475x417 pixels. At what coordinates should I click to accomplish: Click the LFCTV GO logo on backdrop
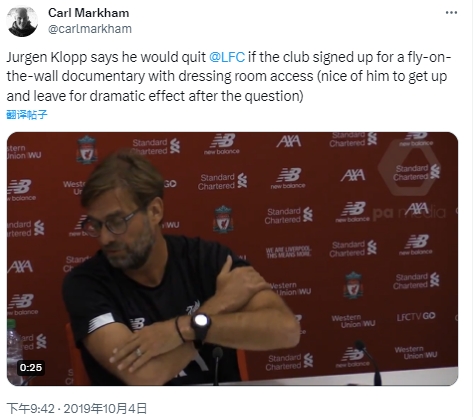pyautogui.click(x=416, y=316)
